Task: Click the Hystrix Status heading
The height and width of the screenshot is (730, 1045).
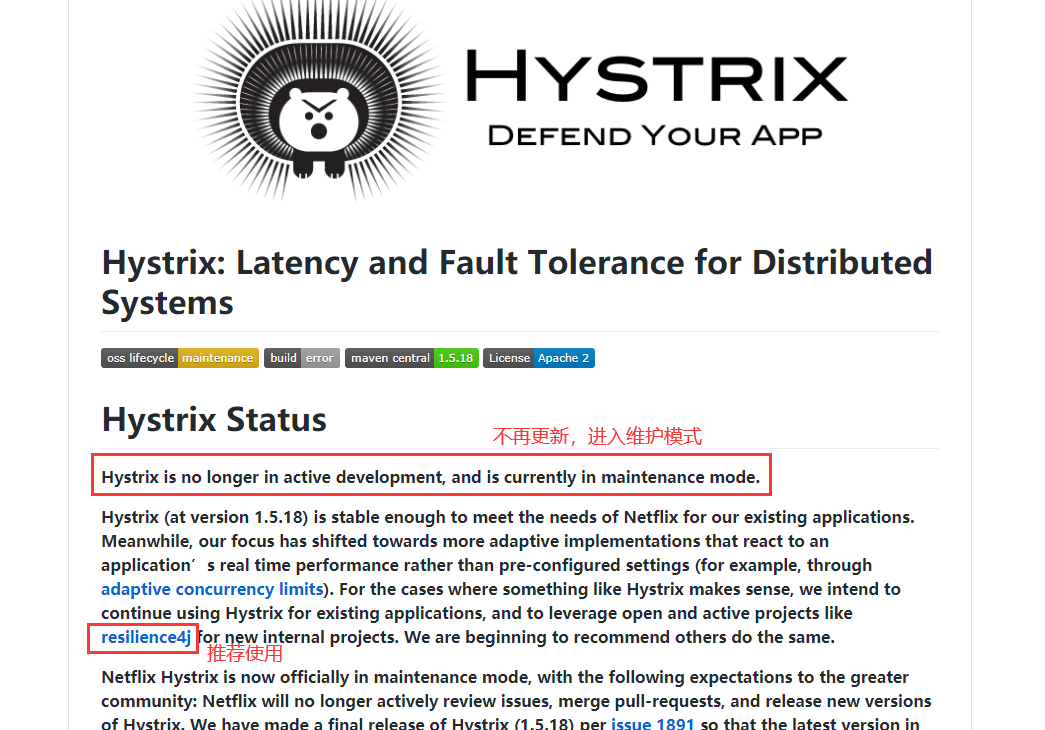Action: tap(214, 420)
